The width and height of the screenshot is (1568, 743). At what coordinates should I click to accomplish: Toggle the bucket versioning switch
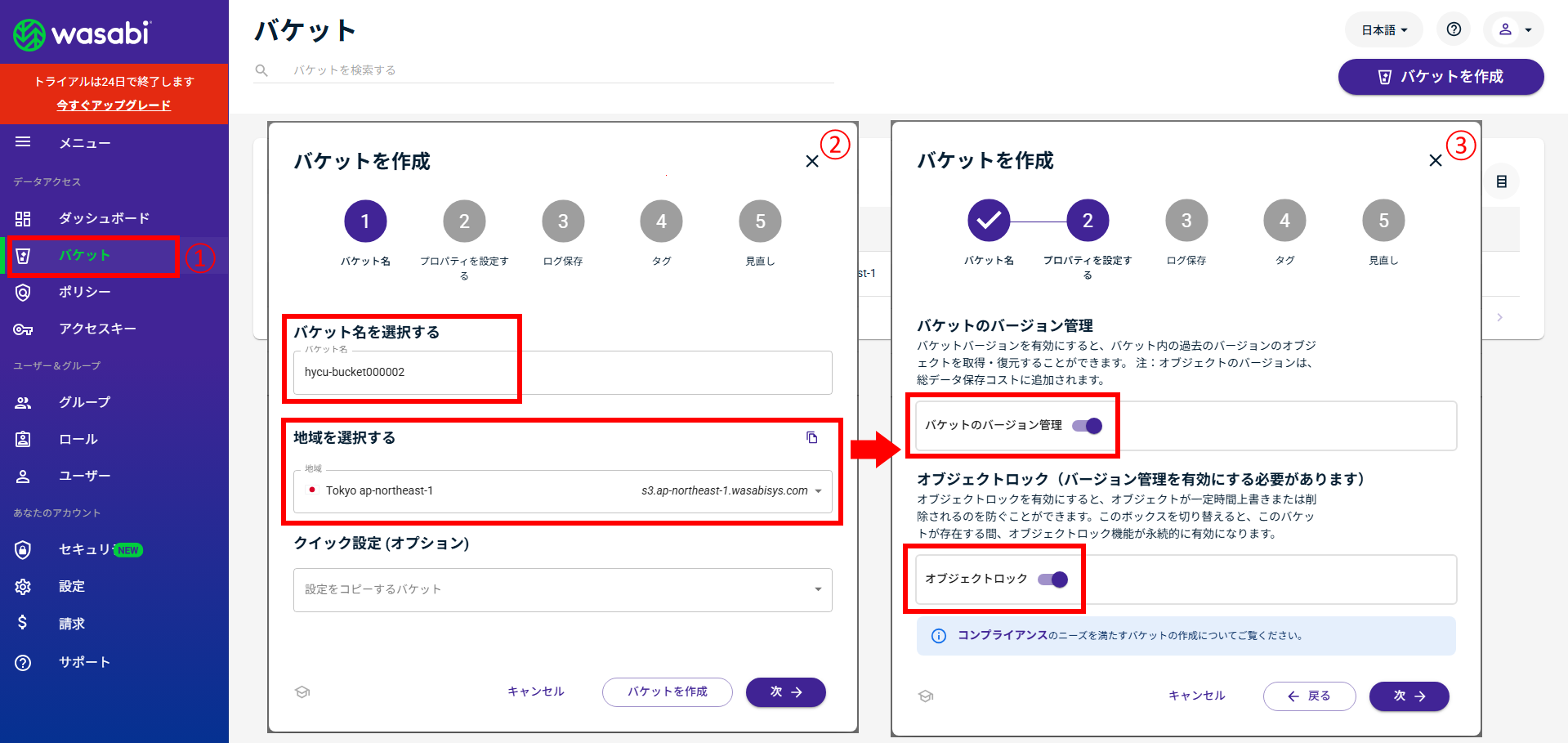pos(1088,426)
